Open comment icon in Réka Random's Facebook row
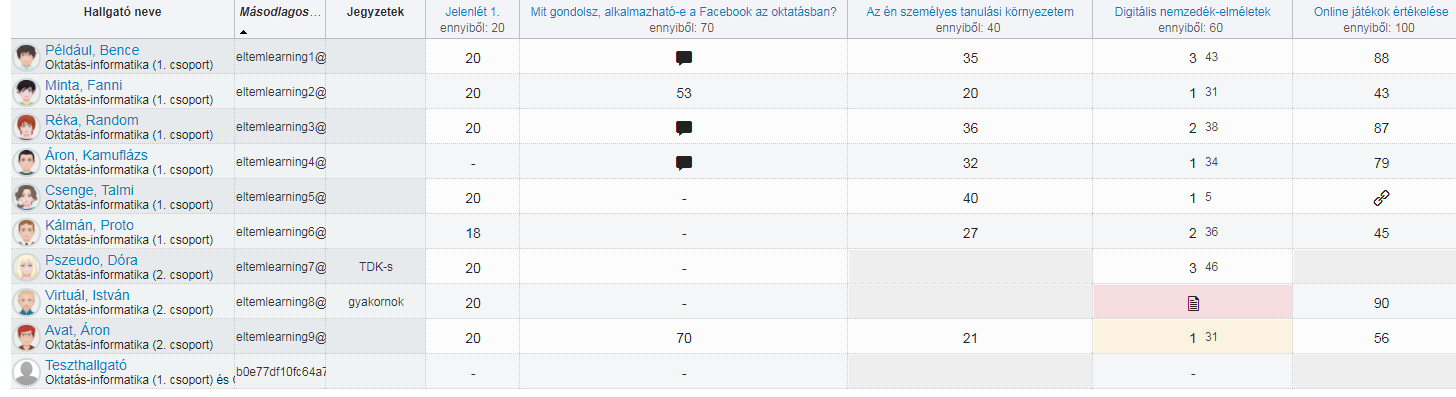 click(x=684, y=128)
